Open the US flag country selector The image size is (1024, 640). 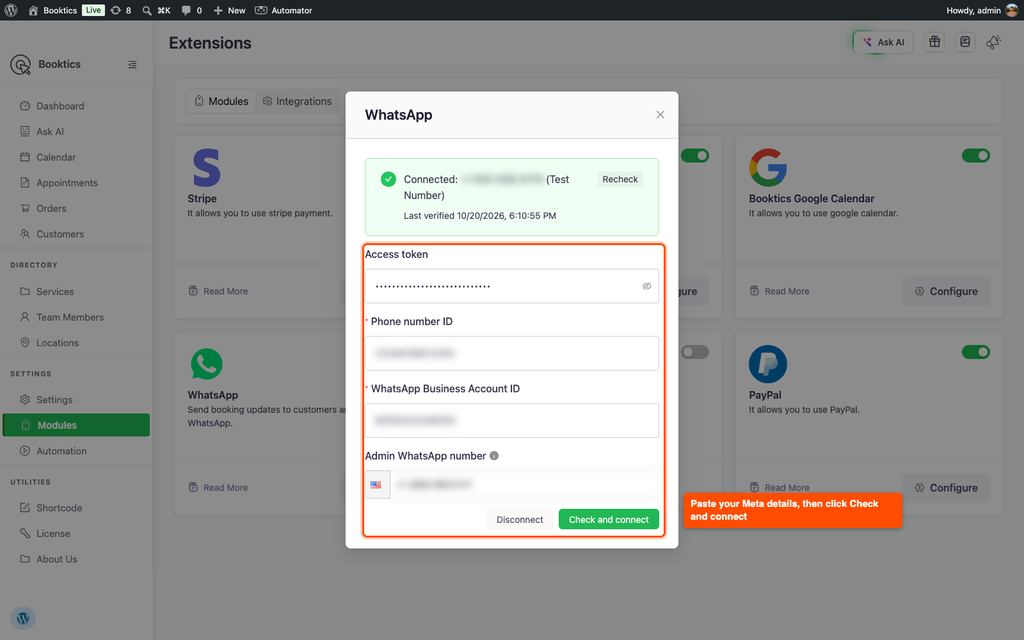pos(377,485)
